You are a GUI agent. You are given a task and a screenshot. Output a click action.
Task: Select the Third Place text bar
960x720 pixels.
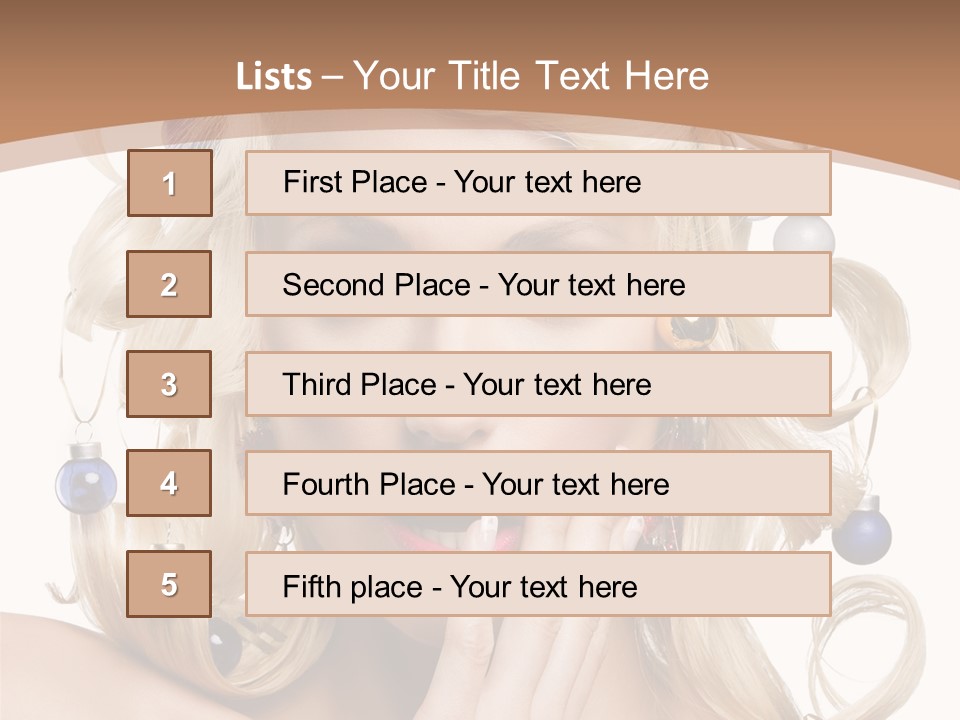pyautogui.click(x=538, y=384)
